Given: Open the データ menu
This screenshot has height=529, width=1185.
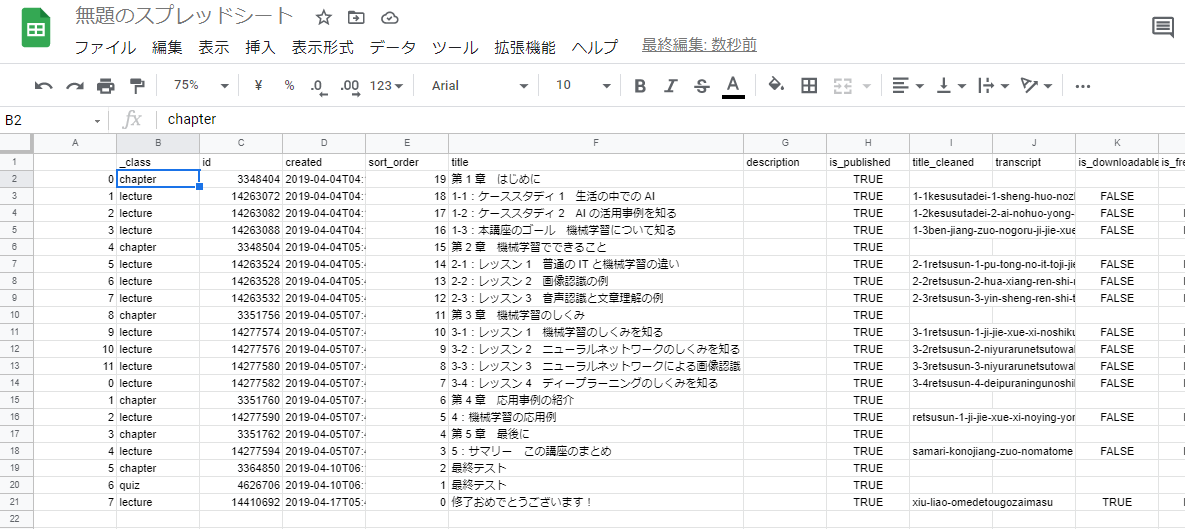Looking at the screenshot, I should pos(392,47).
